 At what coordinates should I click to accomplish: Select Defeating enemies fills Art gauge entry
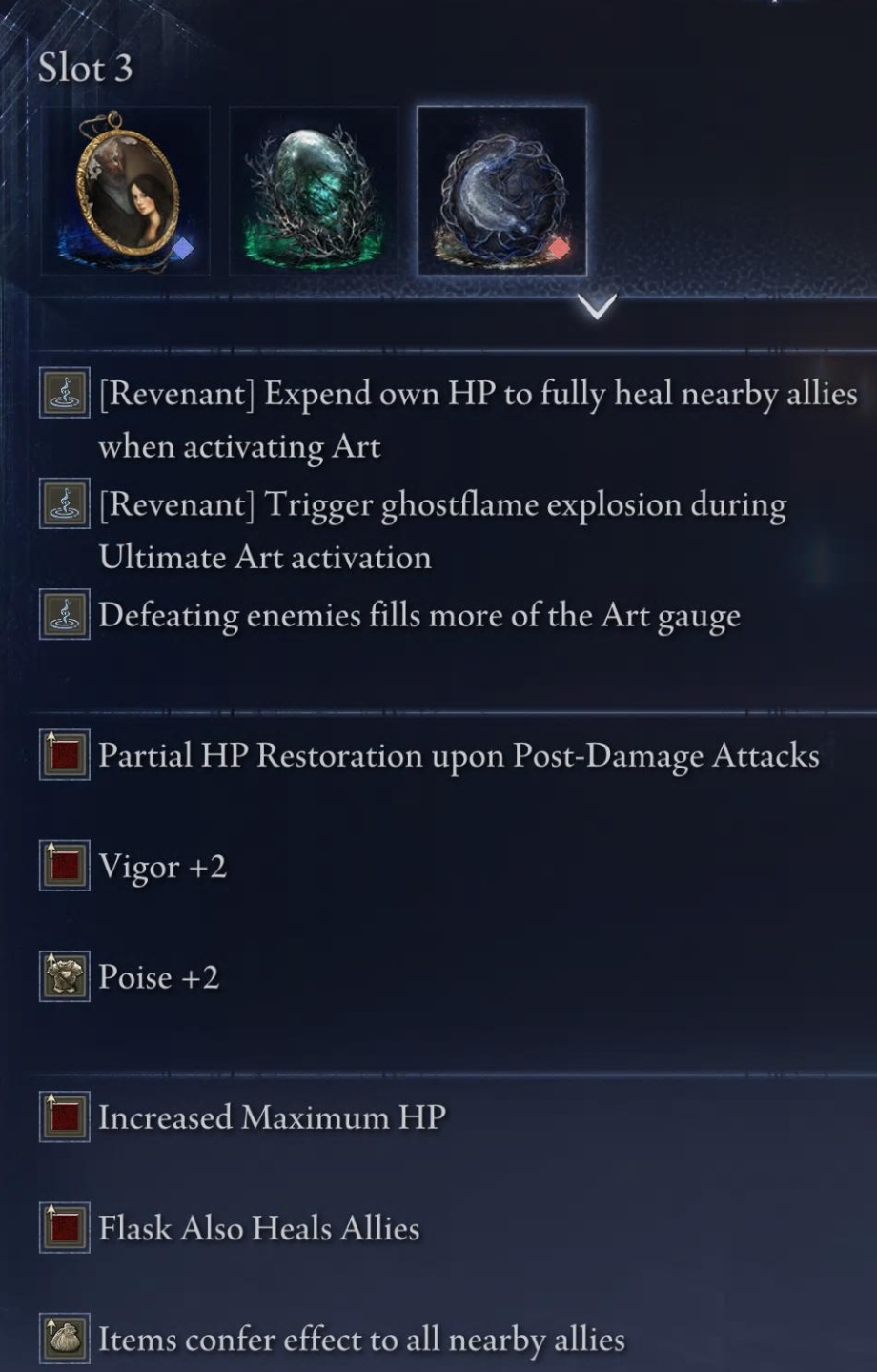(x=419, y=616)
